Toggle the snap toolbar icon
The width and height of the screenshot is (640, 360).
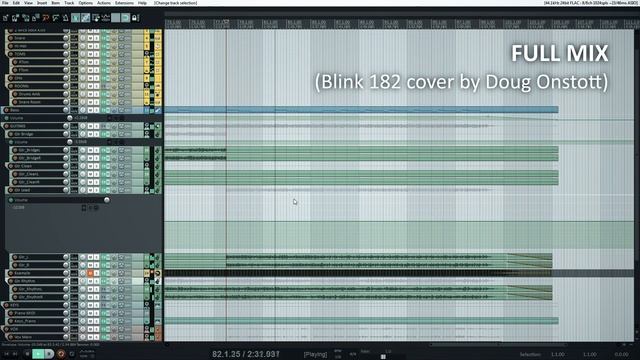[x=125, y=18]
